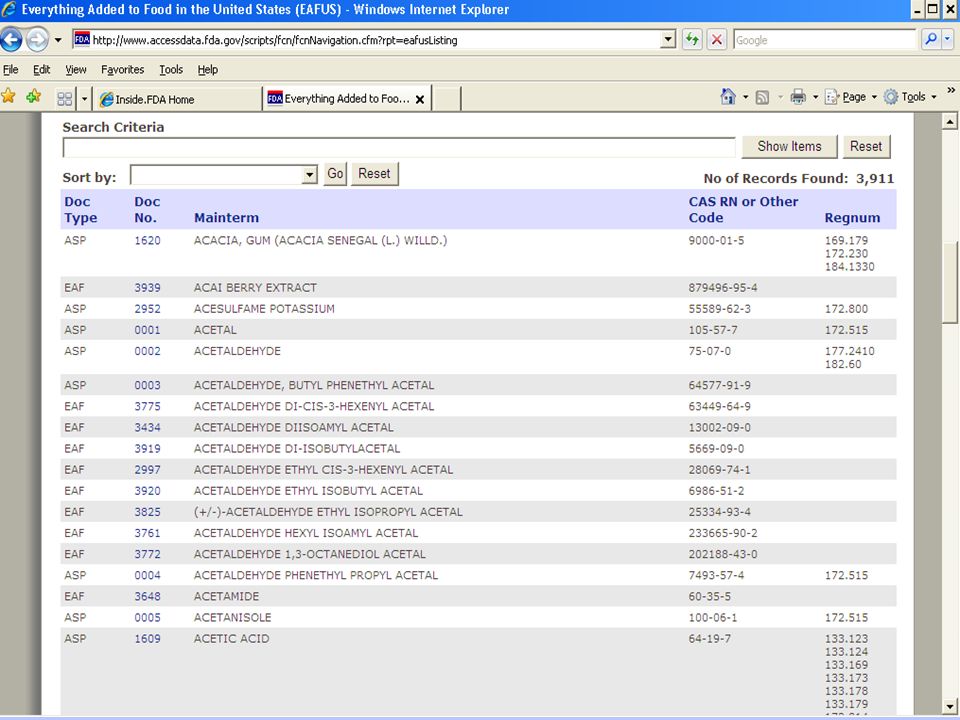
Task: Click the Home icon in command bar
Action: tap(728, 97)
